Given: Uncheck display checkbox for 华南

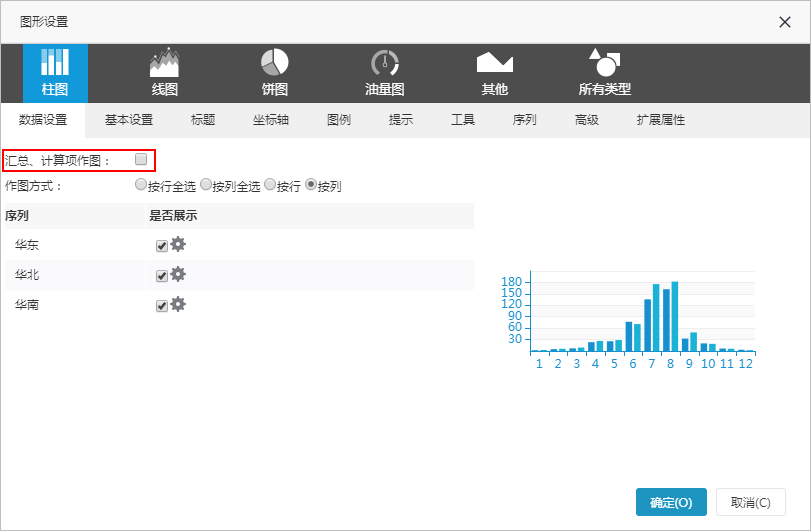Looking at the screenshot, I should (162, 306).
